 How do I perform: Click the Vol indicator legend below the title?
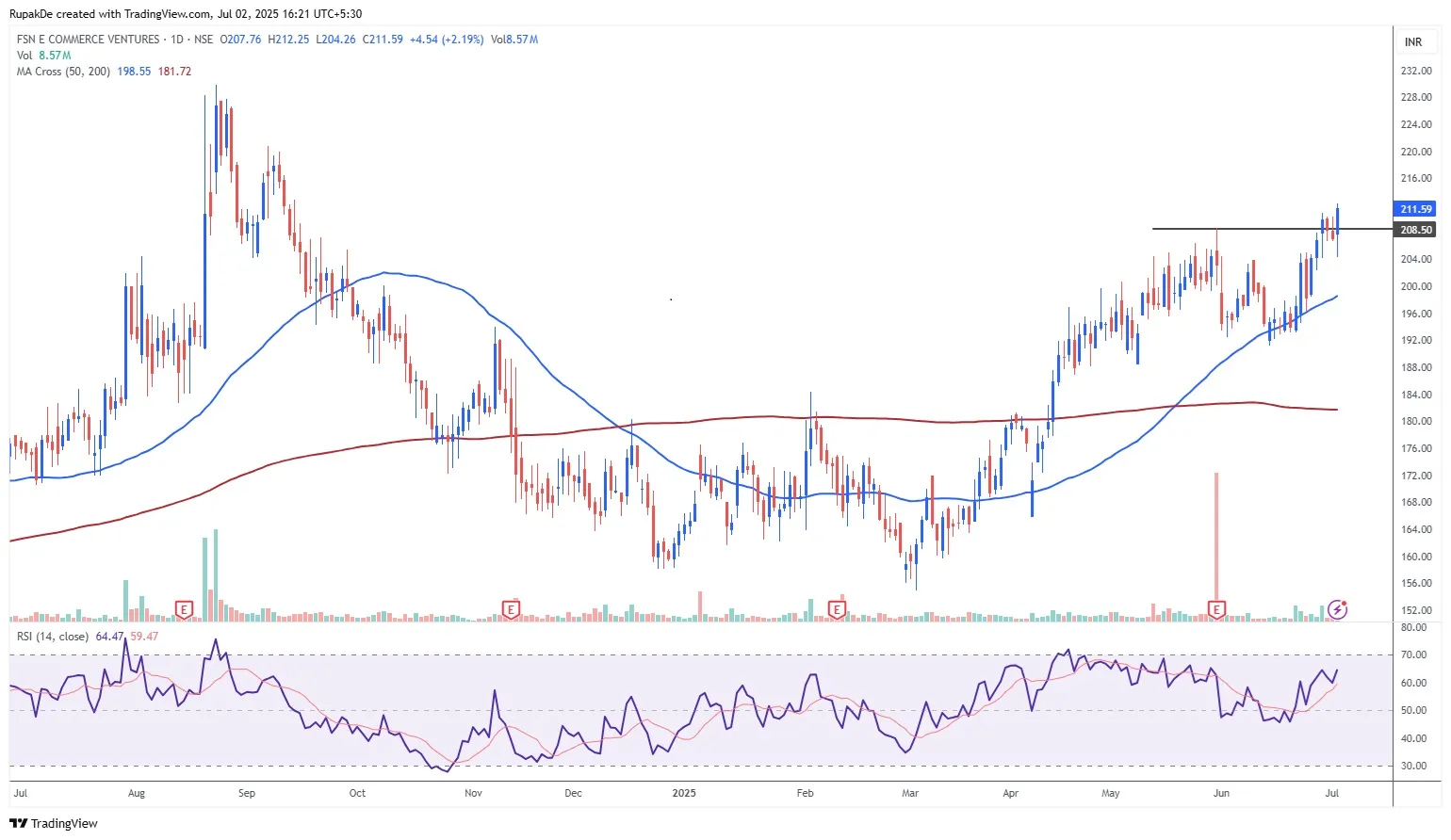coord(24,56)
